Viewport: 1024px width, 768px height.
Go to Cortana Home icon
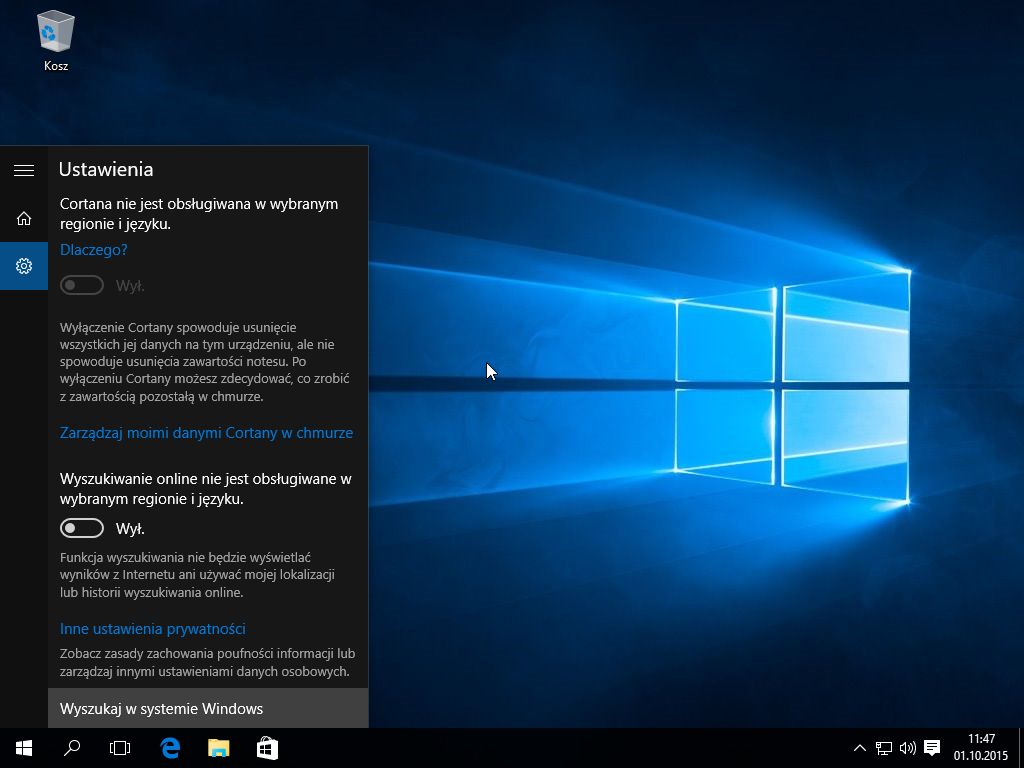click(24, 218)
